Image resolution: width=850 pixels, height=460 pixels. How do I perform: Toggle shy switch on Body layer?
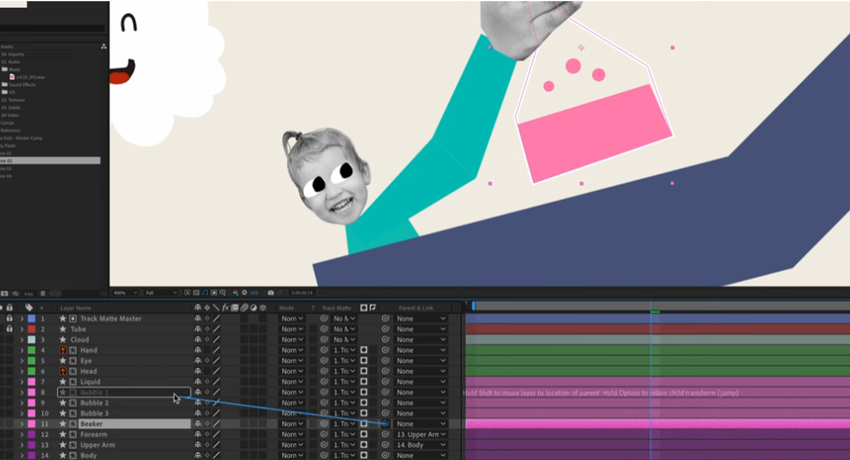[x=197, y=456]
